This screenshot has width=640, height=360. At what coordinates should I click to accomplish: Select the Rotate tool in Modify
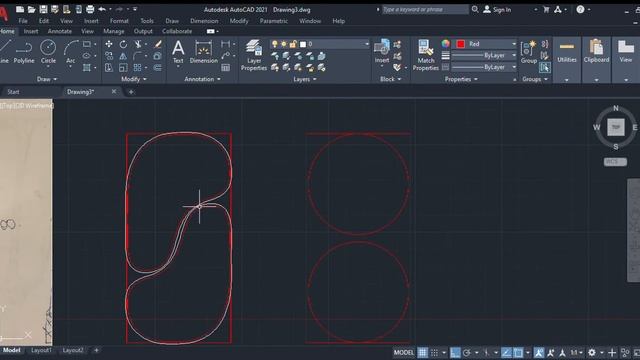pos(123,44)
